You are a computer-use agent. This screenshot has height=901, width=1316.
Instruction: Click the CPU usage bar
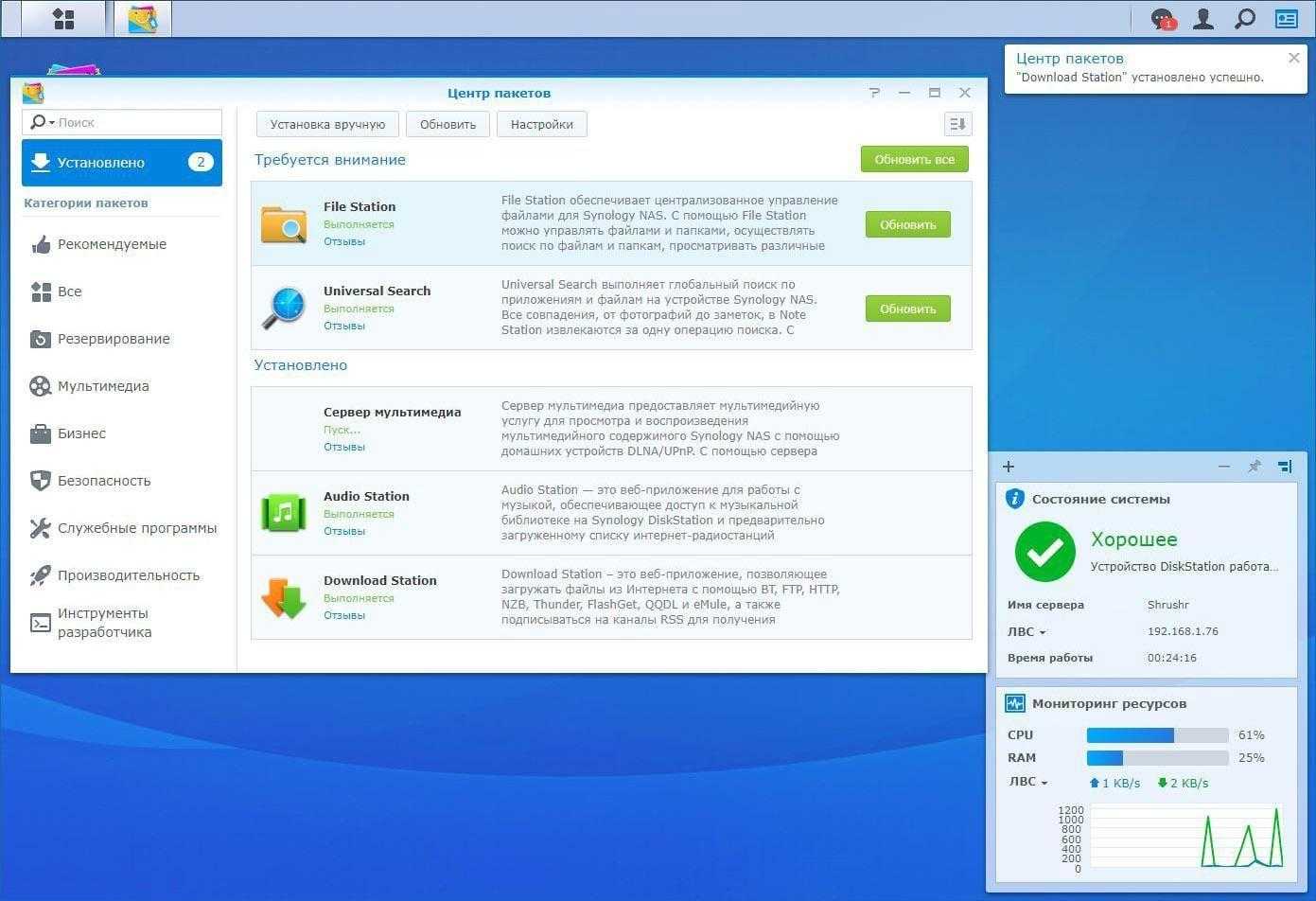coord(1157,735)
